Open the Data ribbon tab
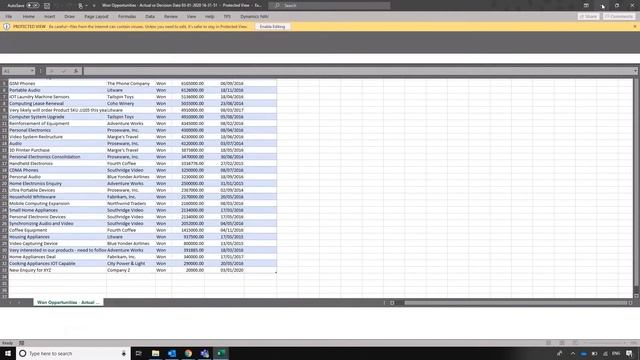The height and width of the screenshot is (360, 640). pos(150,16)
